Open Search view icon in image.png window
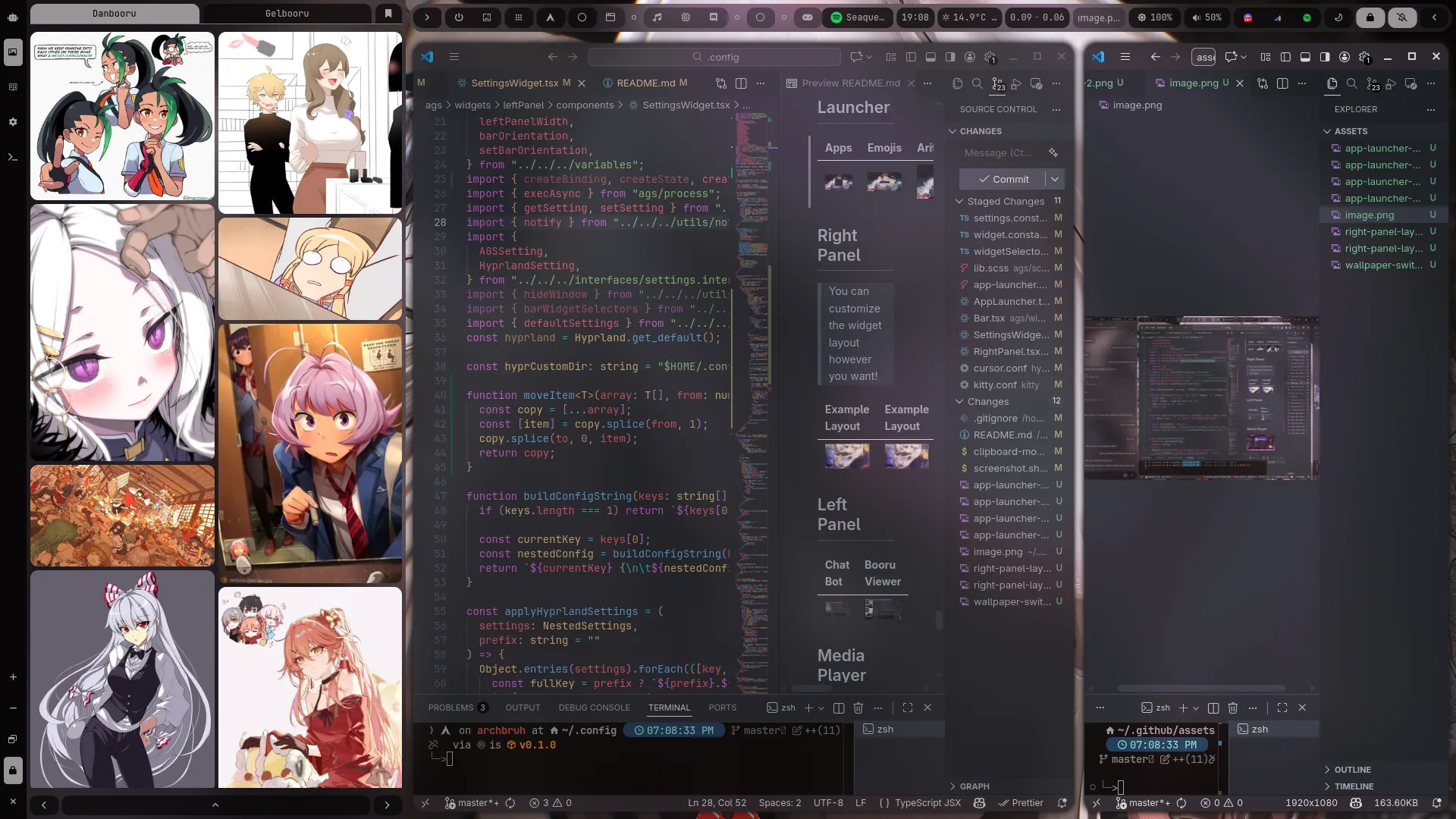The width and height of the screenshot is (1456, 819). coord(1351,83)
